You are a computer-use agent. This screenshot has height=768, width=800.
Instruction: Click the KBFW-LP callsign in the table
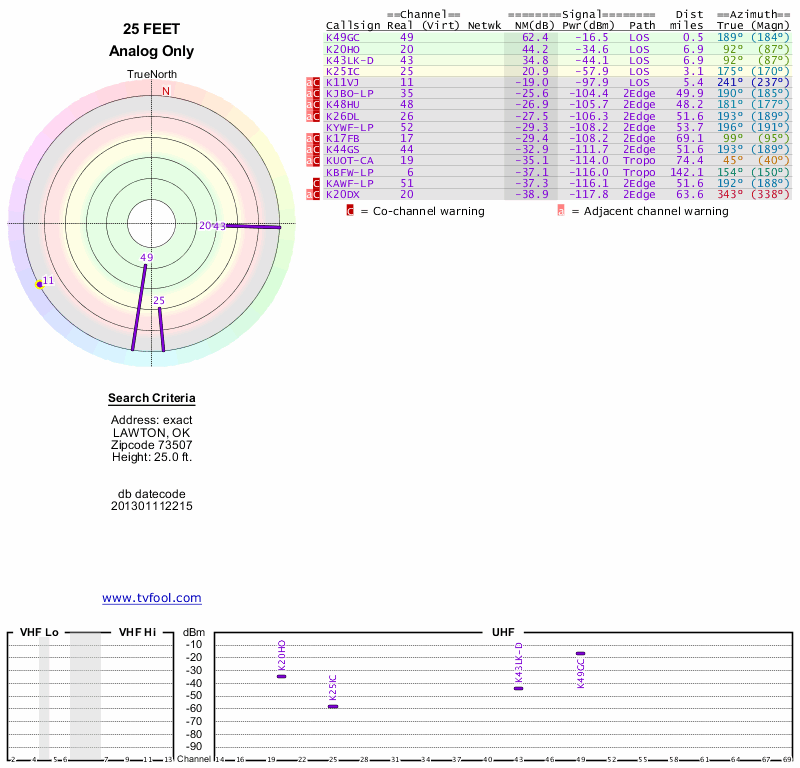(349, 172)
